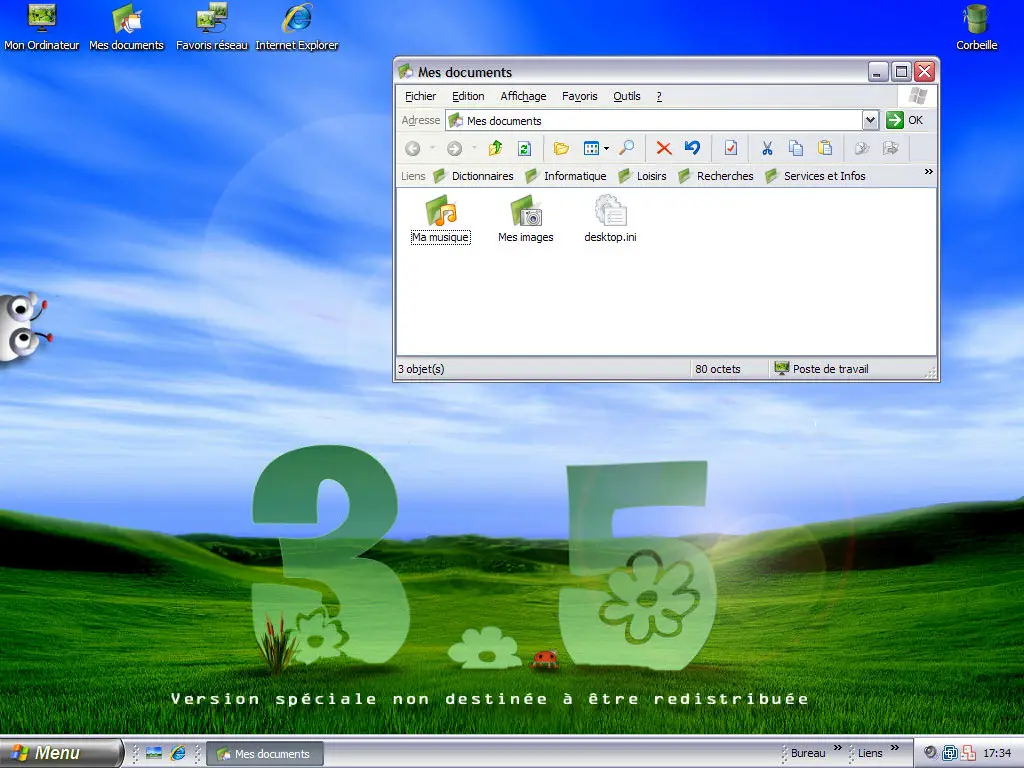Open Mon Ordinateur desktop icon
Screen dimensions: 1024x768
point(42,27)
